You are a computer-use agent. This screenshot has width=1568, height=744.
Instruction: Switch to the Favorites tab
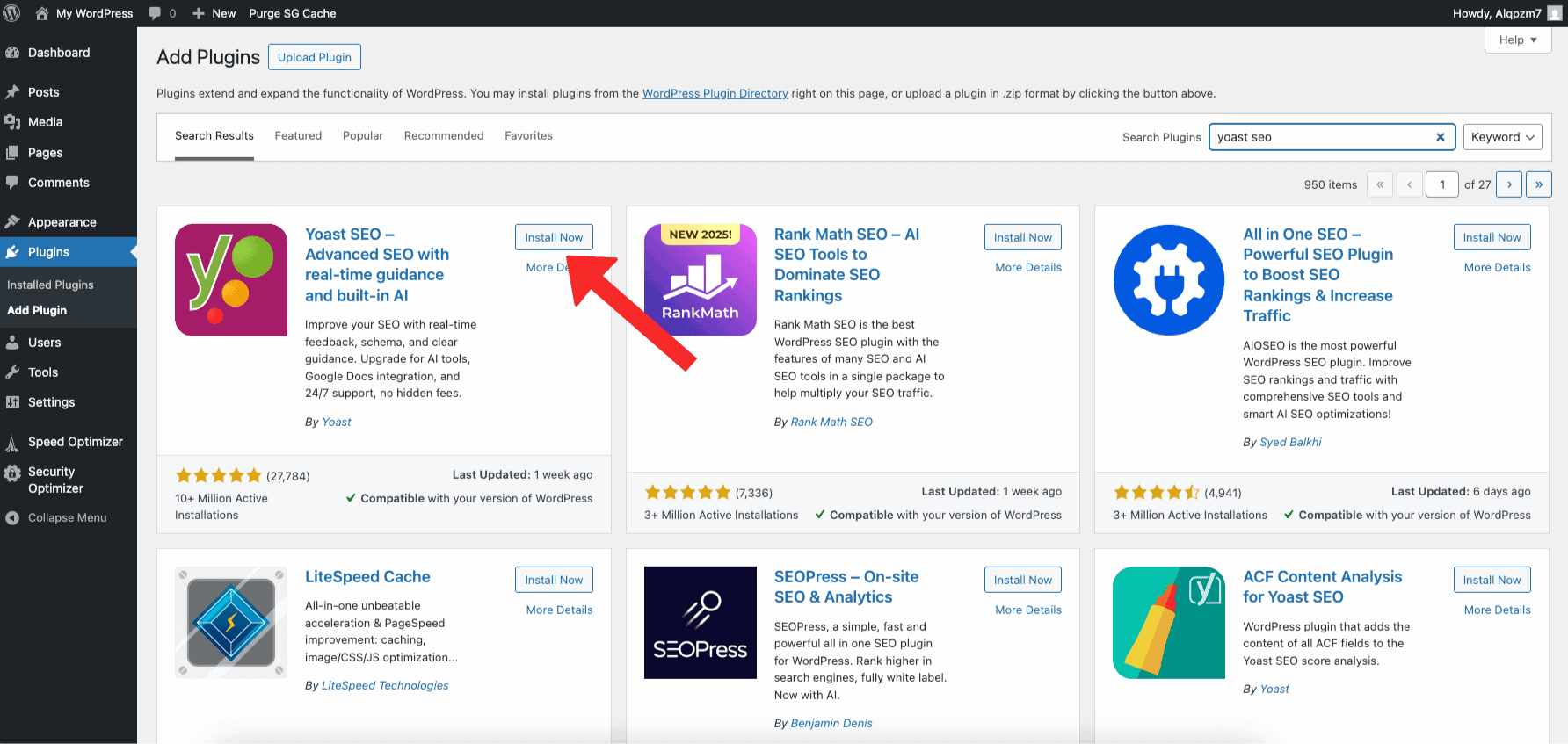coord(528,136)
